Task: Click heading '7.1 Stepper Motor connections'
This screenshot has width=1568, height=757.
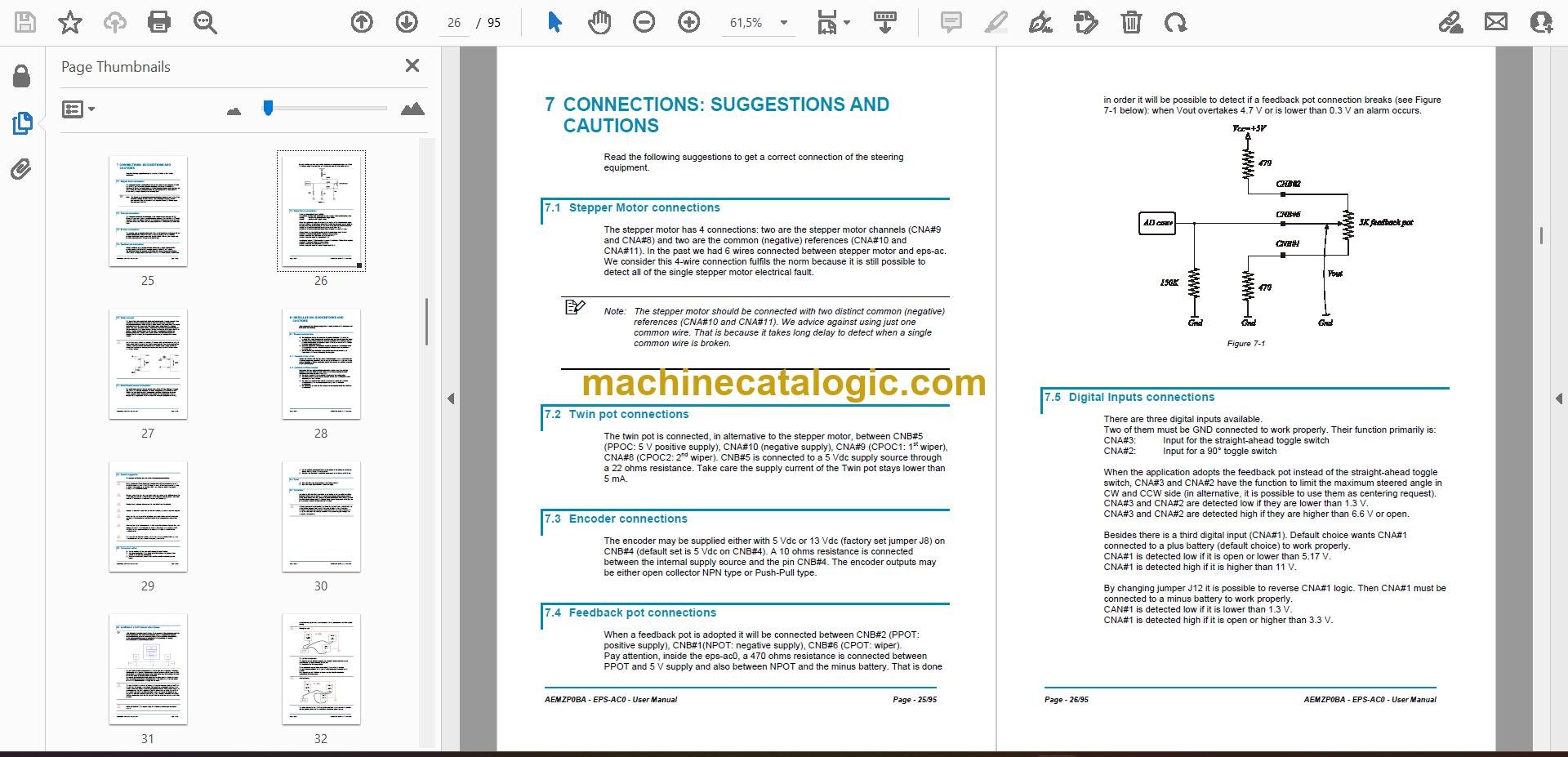Action: (632, 207)
